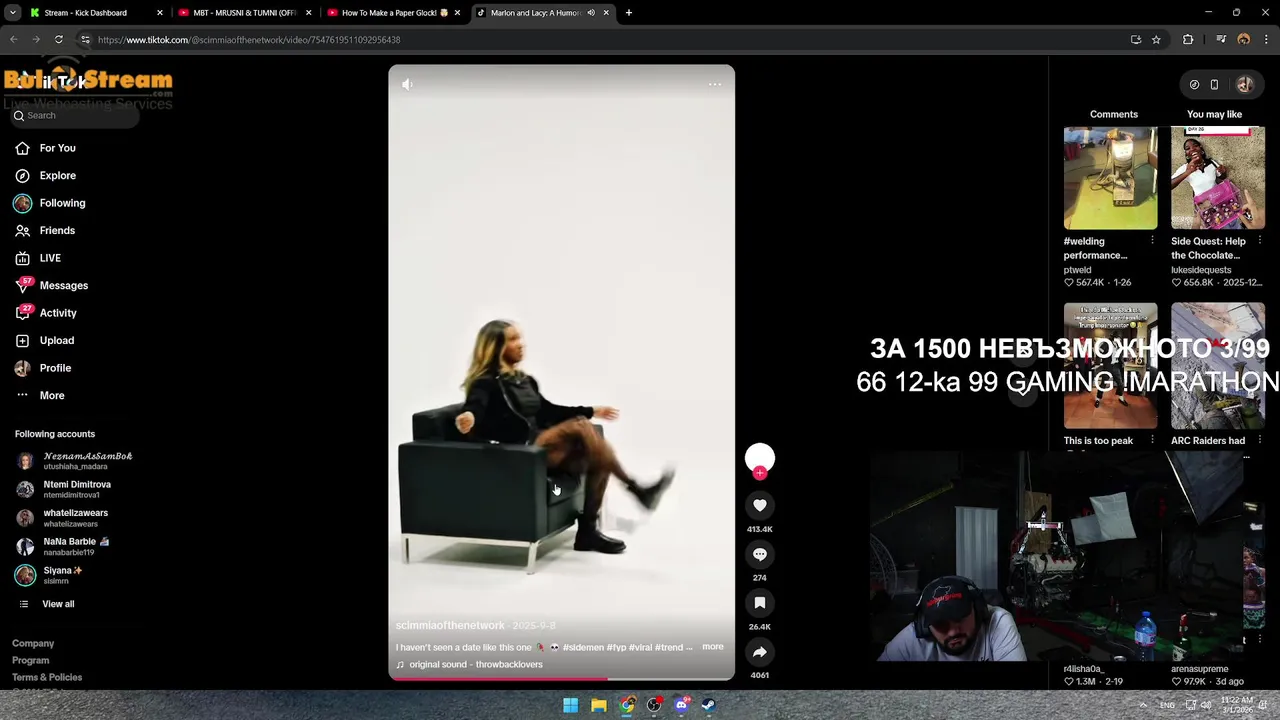This screenshot has width=1280, height=720.
Task: Bookmark the video to favorites
Action: [x=760, y=603]
